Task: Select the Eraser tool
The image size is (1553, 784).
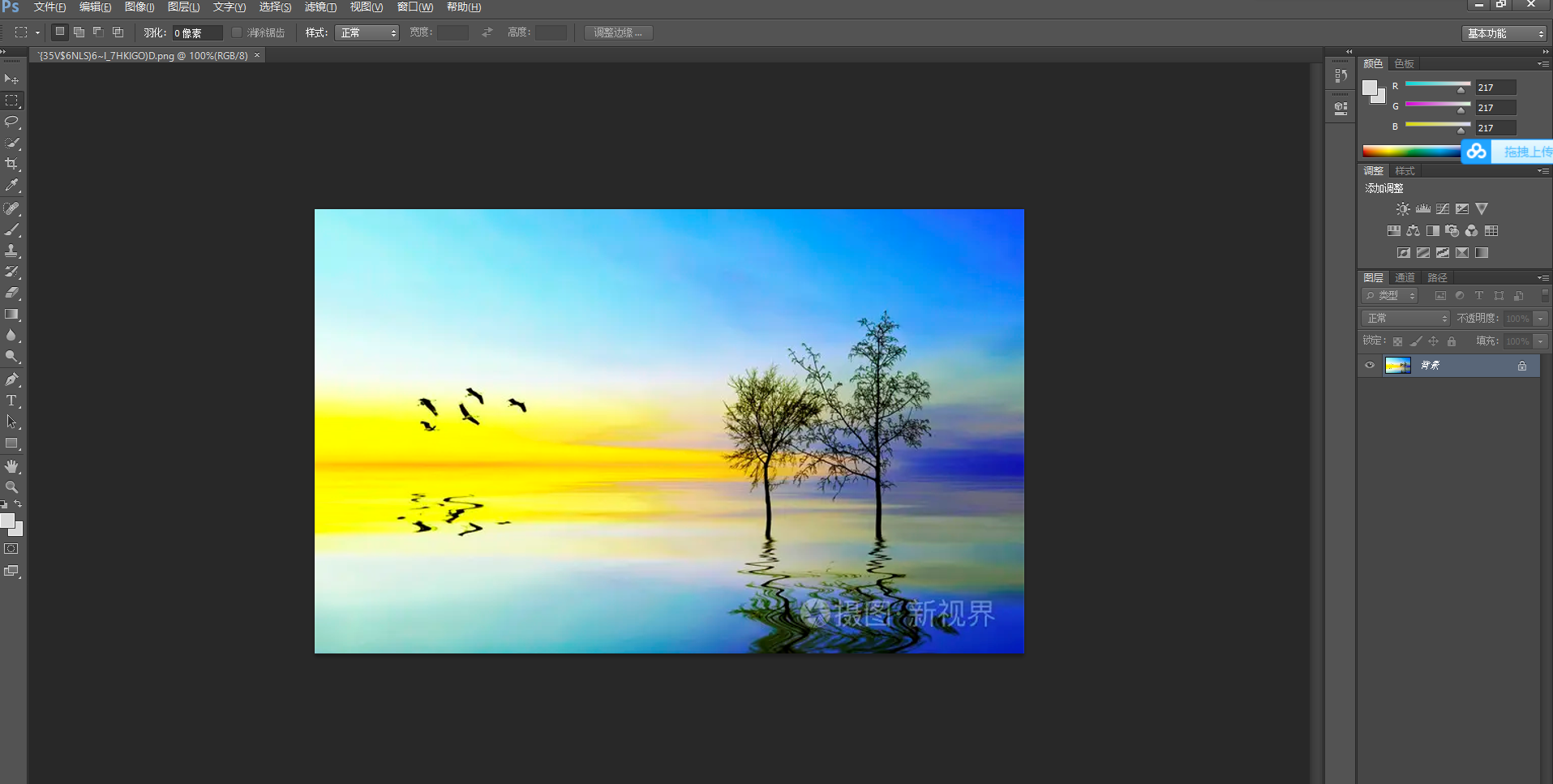Action: [x=11, y=293]
